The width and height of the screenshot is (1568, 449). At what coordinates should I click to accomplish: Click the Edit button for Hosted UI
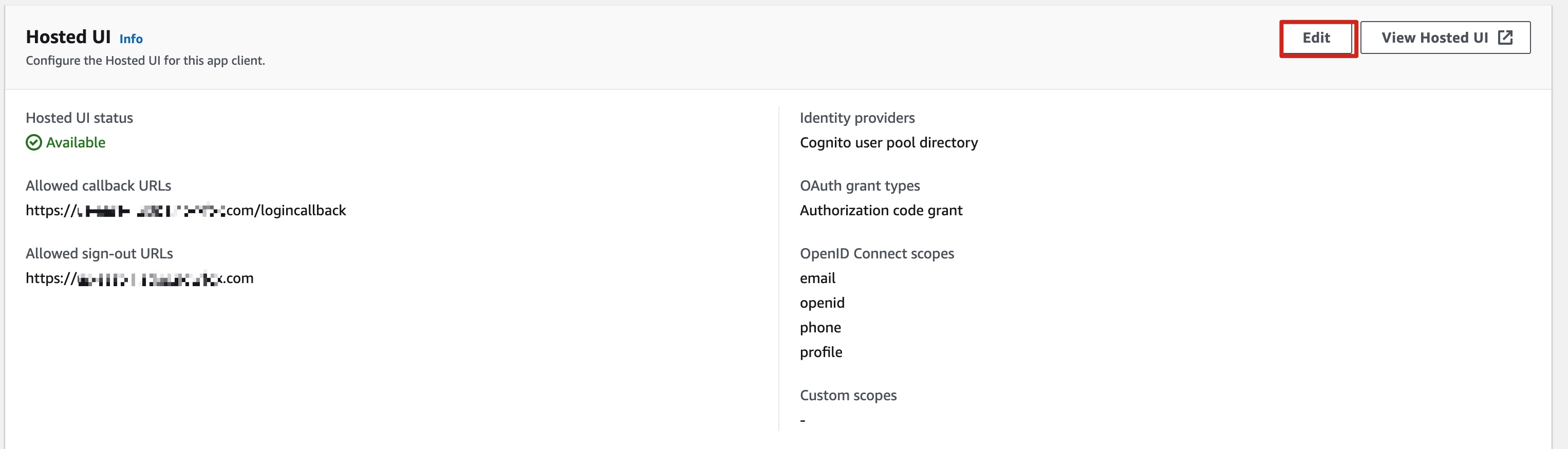point(1317,37)
